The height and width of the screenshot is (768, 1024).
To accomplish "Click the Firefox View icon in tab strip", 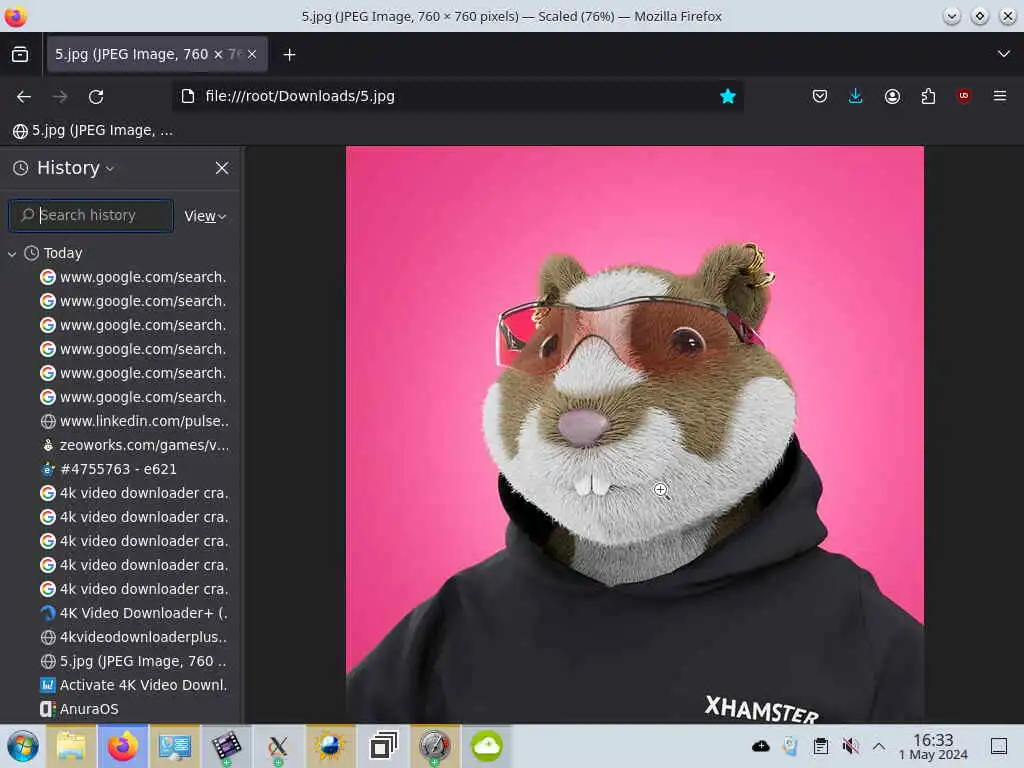I will pos(20,54).
